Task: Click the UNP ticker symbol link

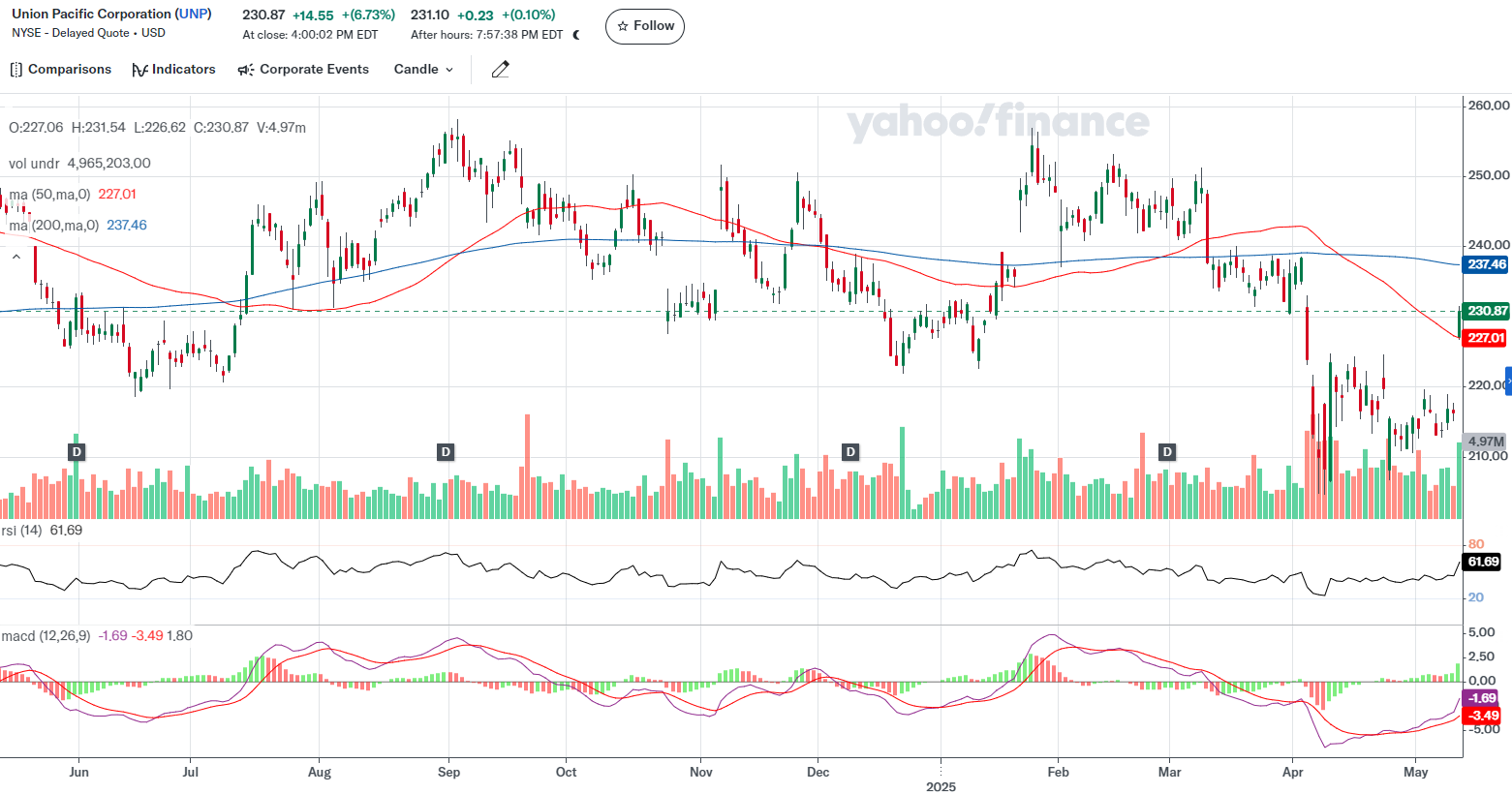Action: pos(193,14)
